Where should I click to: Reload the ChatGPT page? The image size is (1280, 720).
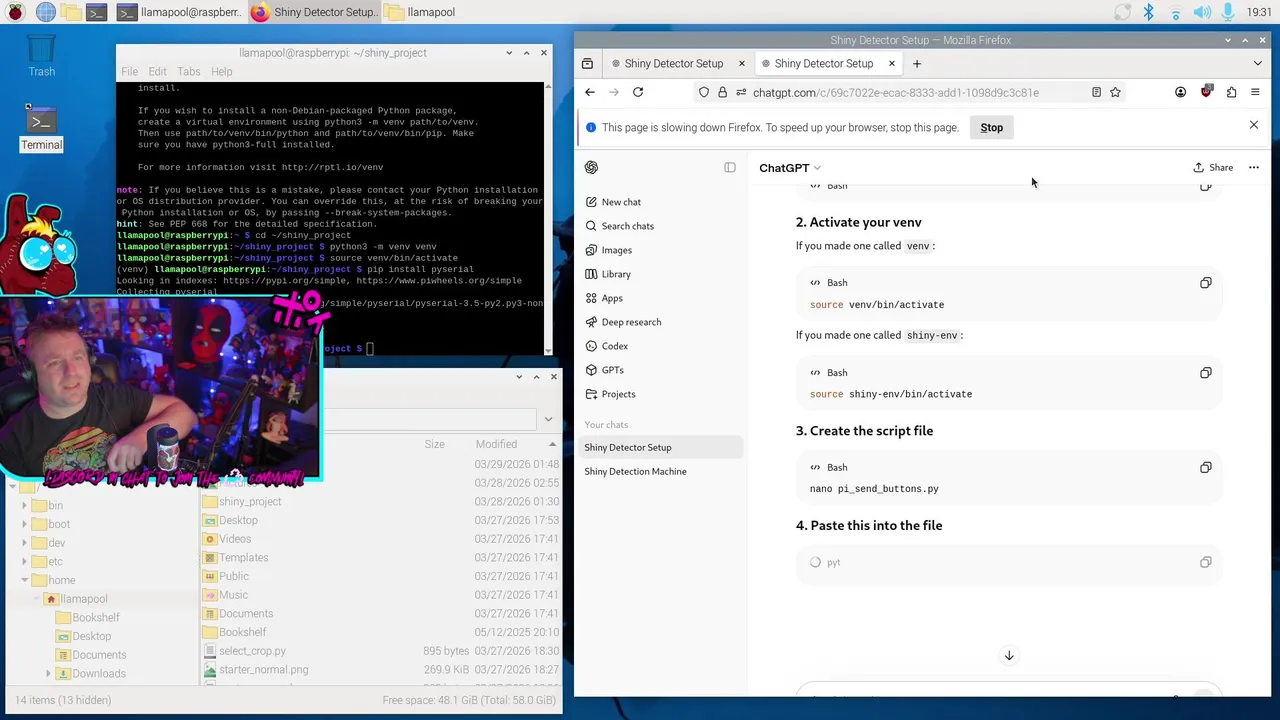[x=638, y=92]
